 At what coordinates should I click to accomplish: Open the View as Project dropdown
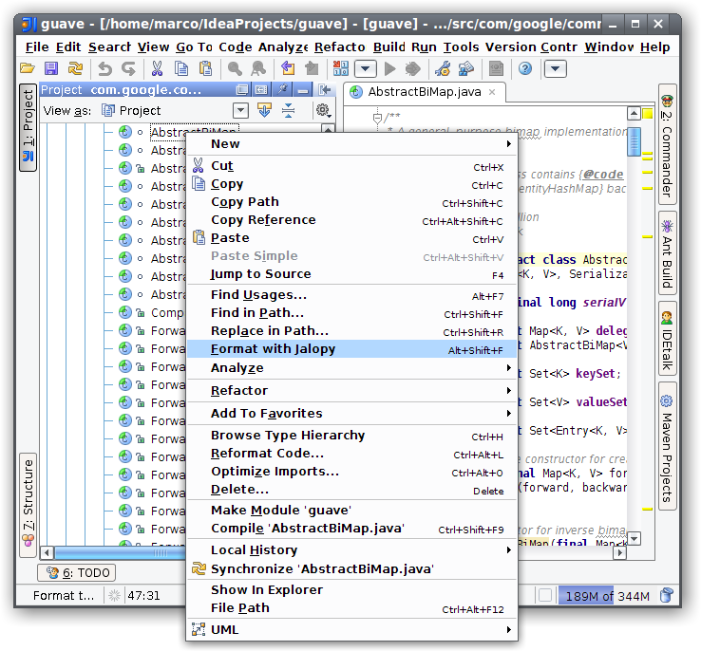click(x=241, y=110)
